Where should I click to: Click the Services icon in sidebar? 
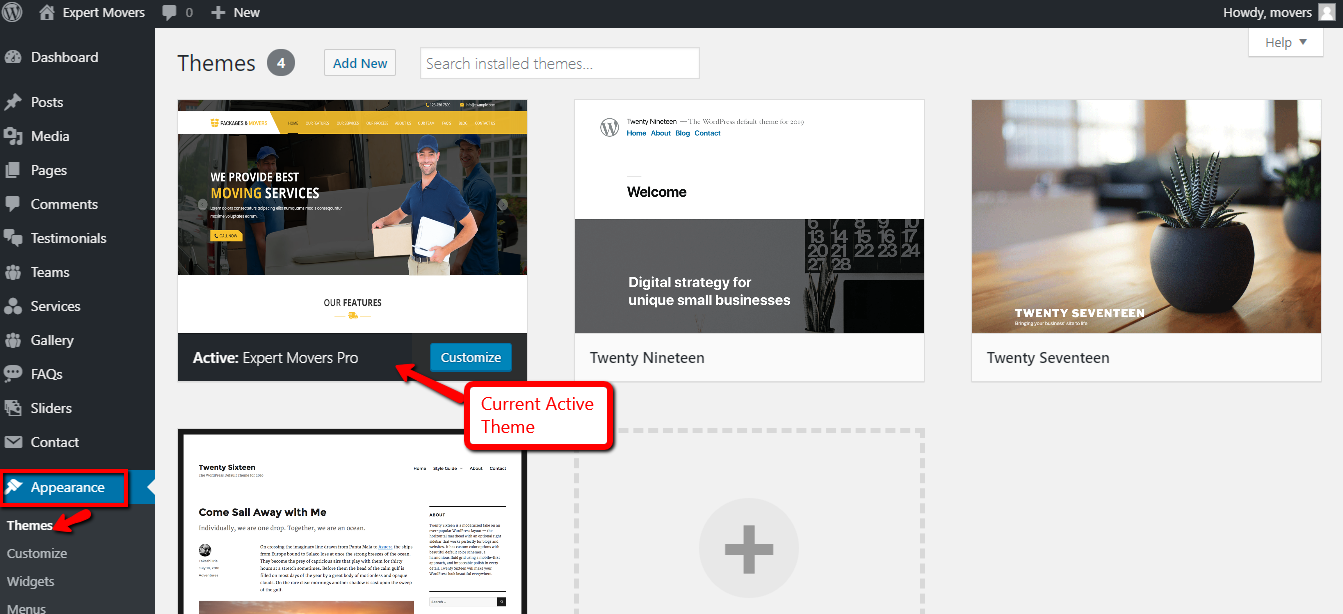(x=13, y=306)
